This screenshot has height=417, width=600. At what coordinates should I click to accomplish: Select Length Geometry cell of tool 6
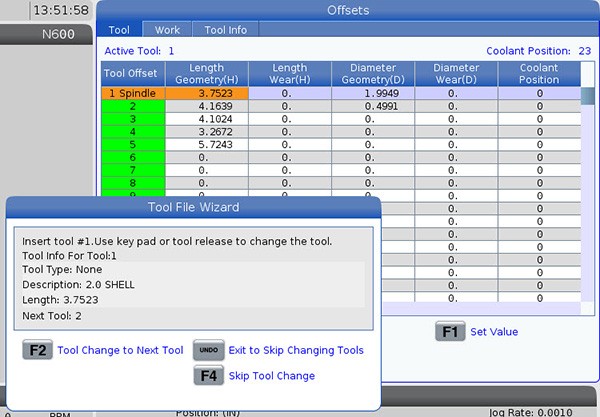click(x=207, y=158)
